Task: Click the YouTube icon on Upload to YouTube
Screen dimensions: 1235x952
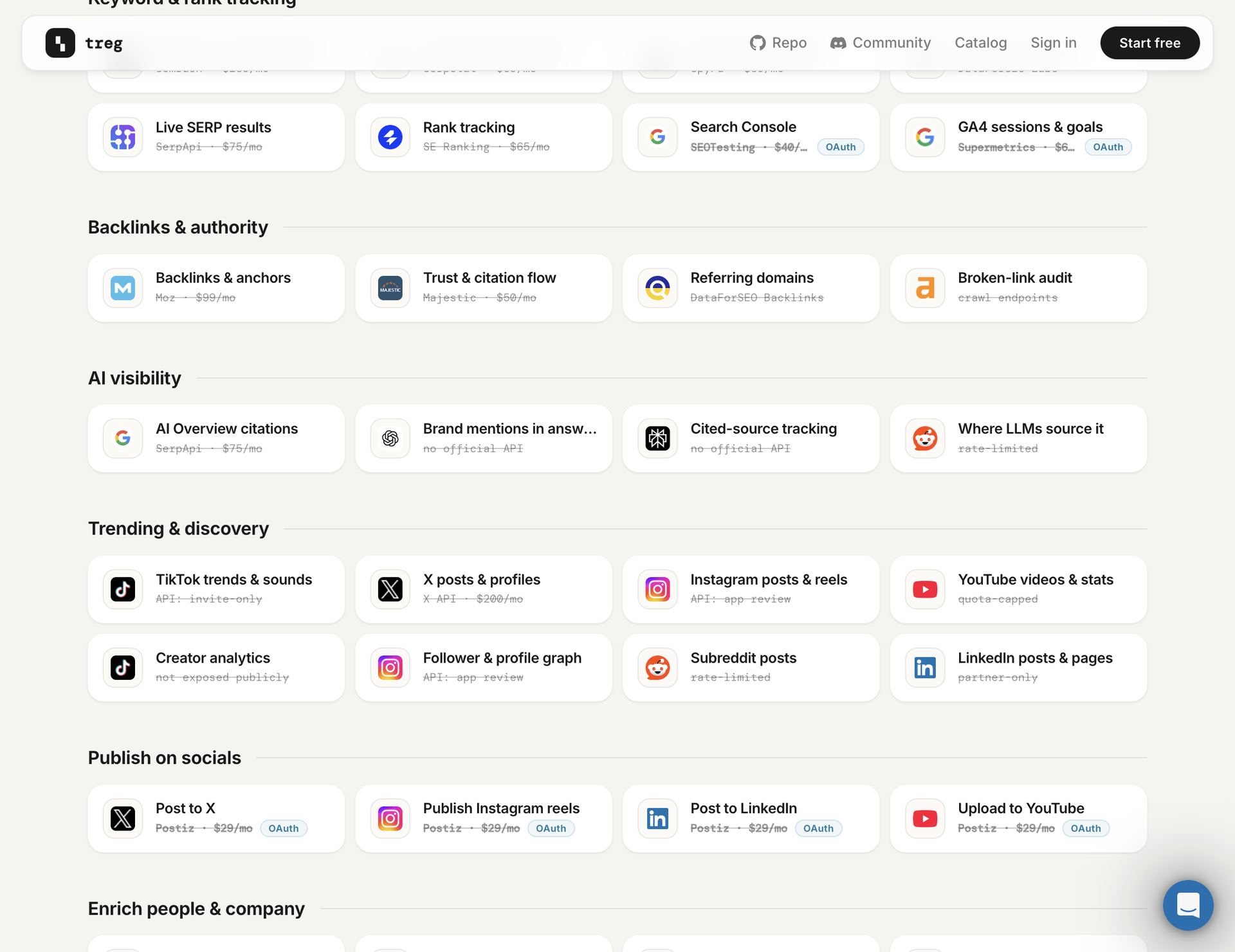Action: click(925, 819)
